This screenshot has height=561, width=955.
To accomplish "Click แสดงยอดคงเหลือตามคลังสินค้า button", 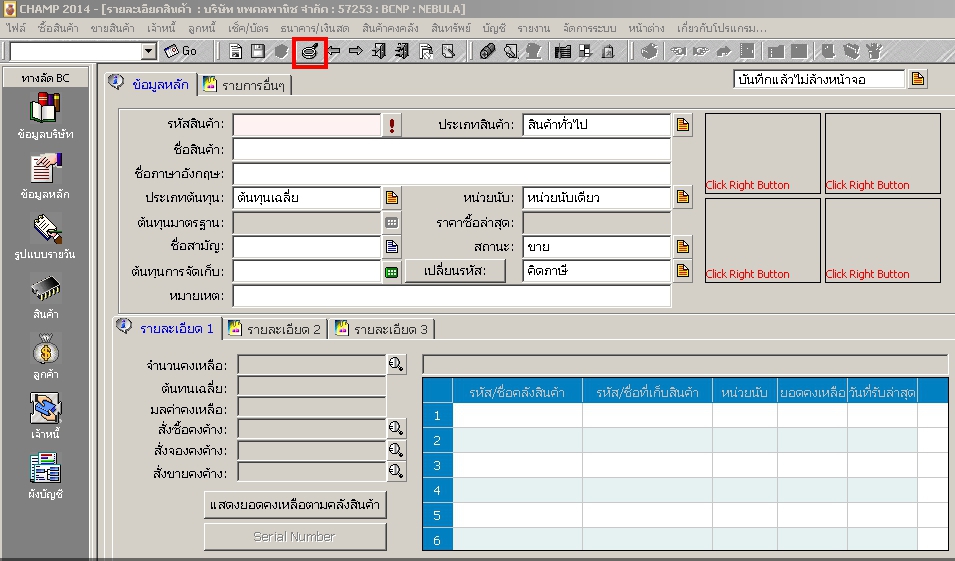I will pos(295,505).
